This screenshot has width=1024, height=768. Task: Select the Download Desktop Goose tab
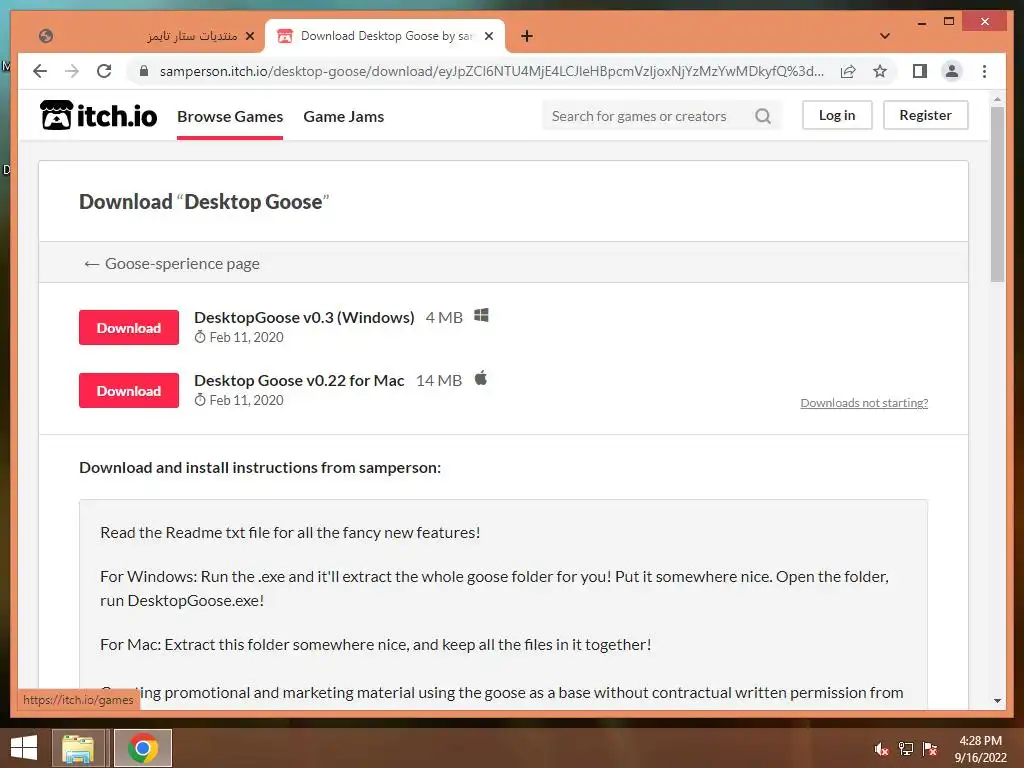385,36
